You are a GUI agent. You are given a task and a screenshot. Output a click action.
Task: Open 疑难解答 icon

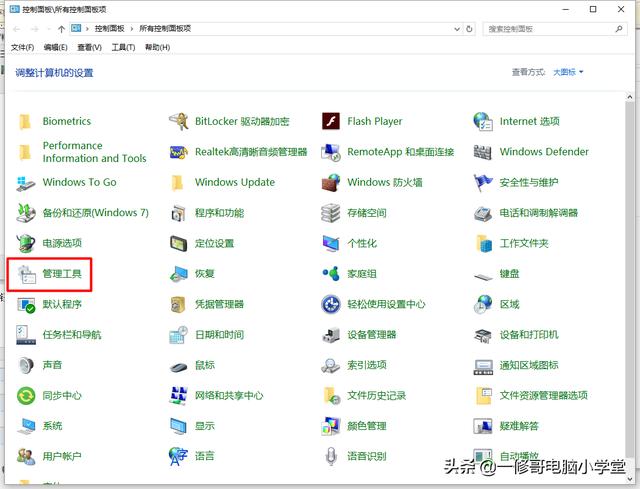click(x=483, y=426)
